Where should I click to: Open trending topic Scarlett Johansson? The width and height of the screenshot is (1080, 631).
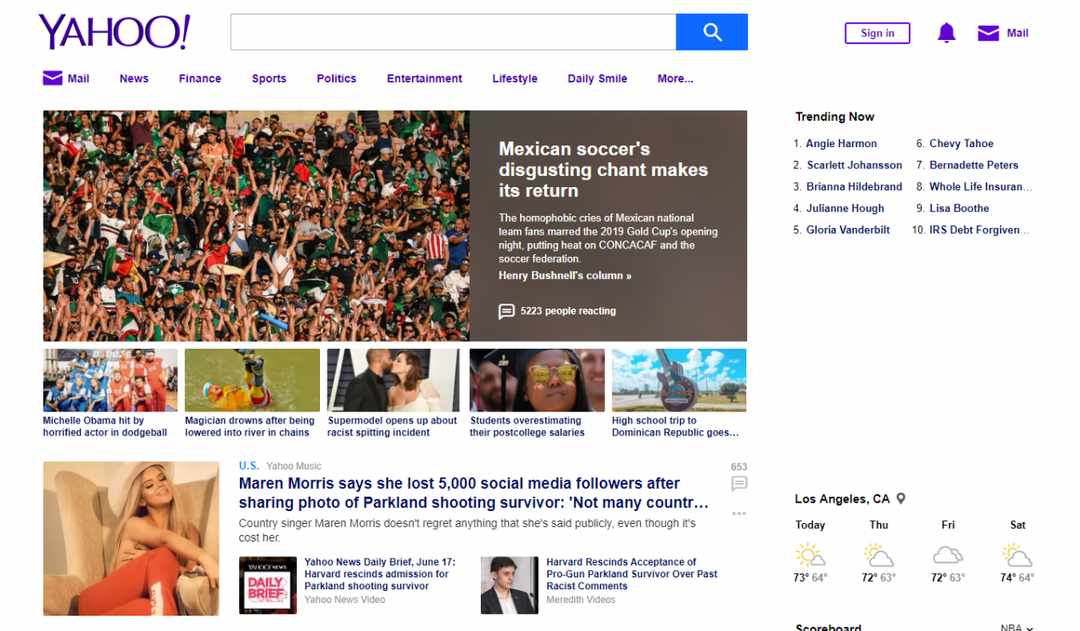854,165
